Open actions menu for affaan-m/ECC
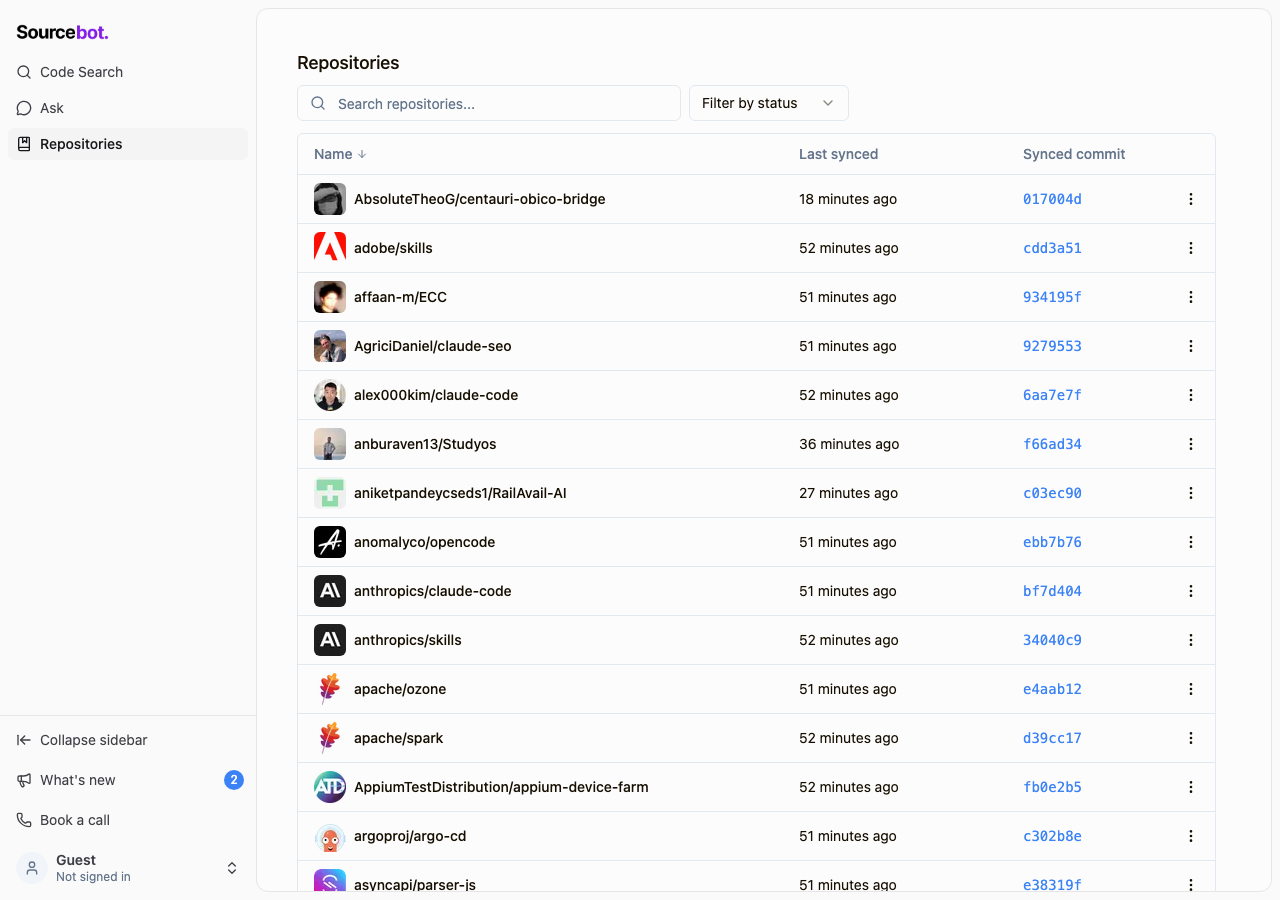Image resolution: width=1280 pixels, height=900 pixels. coord(1191,297)
